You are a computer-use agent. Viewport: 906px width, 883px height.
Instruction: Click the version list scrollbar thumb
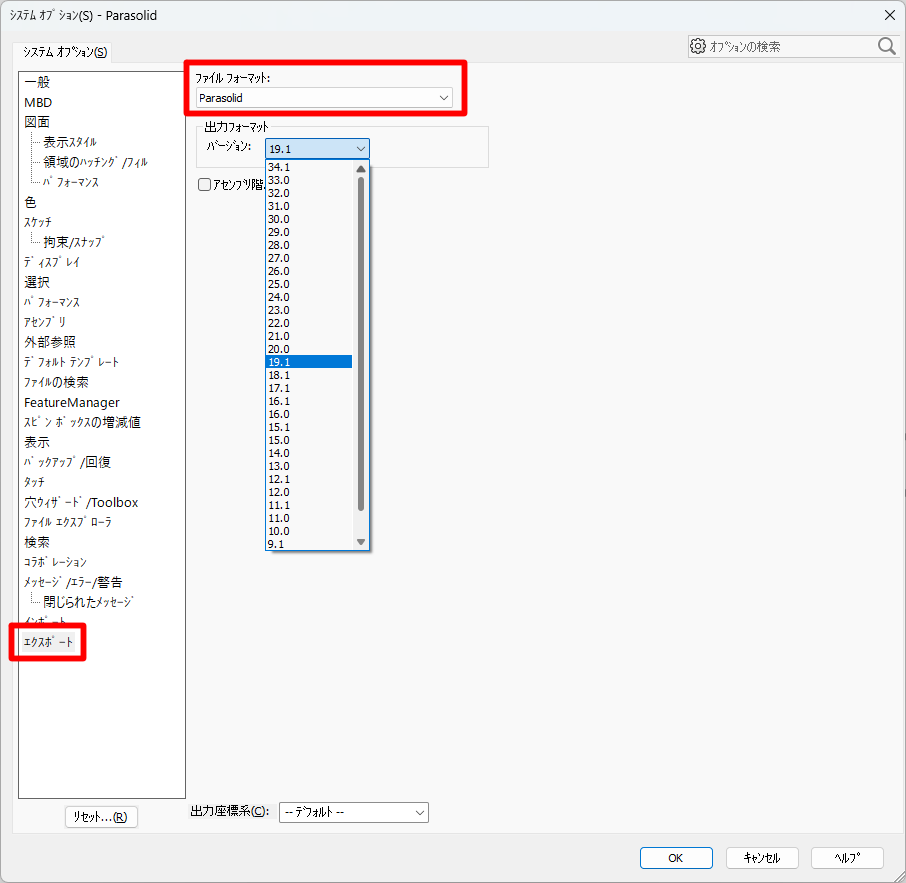pyautogui.click(x=361, y=340)
